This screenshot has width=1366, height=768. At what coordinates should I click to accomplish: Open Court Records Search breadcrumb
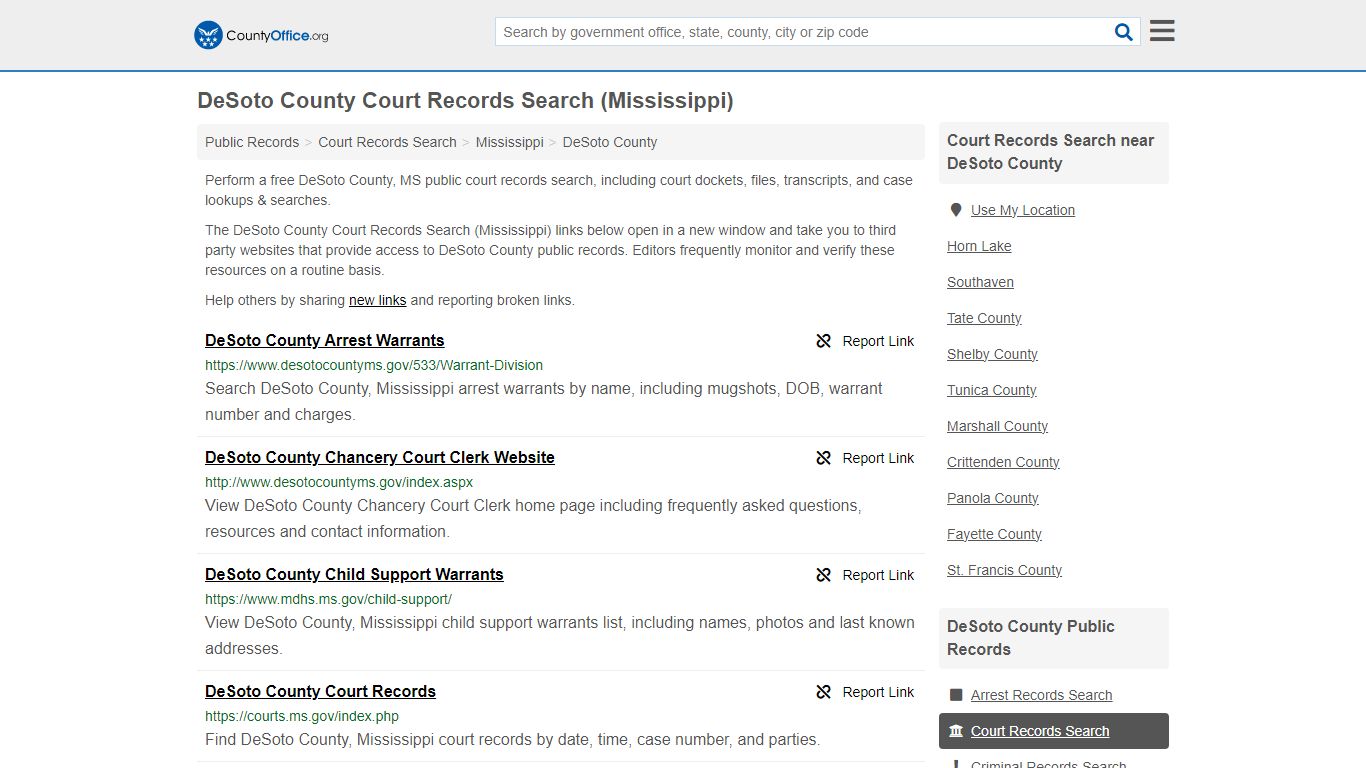tap(387, 142)
